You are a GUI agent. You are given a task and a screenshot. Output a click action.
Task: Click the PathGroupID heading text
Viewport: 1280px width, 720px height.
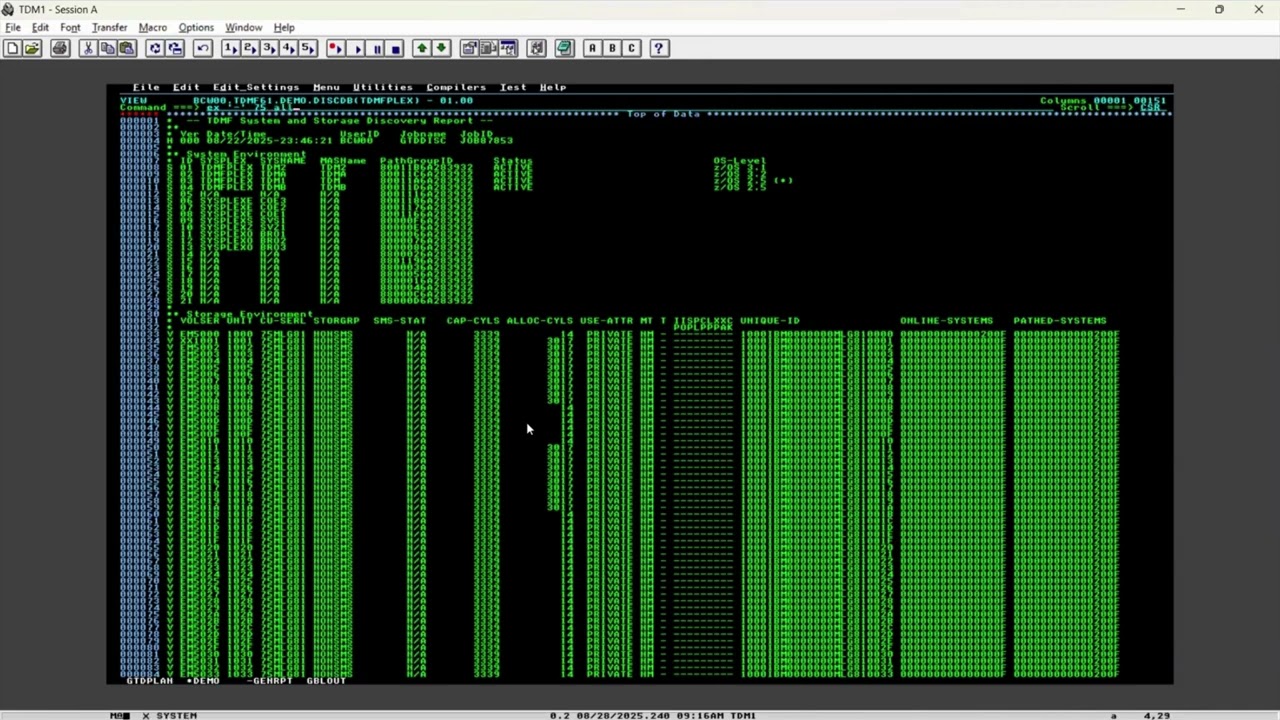(416, 161)
